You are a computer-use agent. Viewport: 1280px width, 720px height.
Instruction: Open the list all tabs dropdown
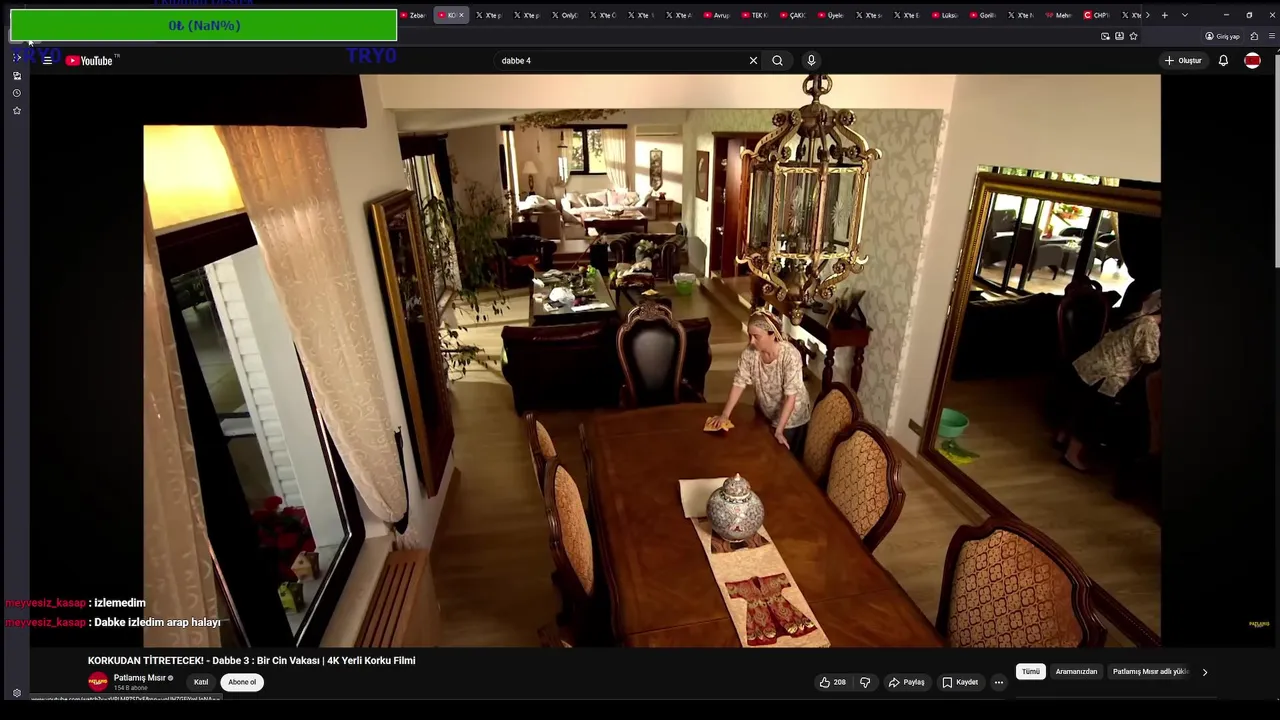[1185, 15]
